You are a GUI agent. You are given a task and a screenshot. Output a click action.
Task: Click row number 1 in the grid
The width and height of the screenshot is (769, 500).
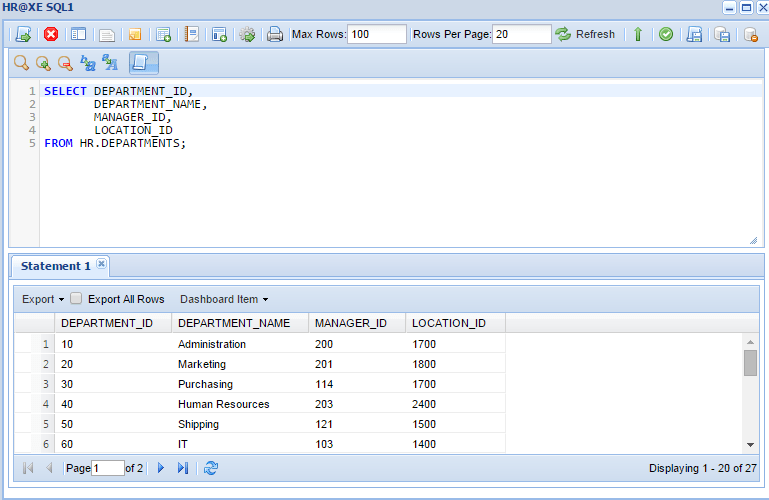point(46,344)
